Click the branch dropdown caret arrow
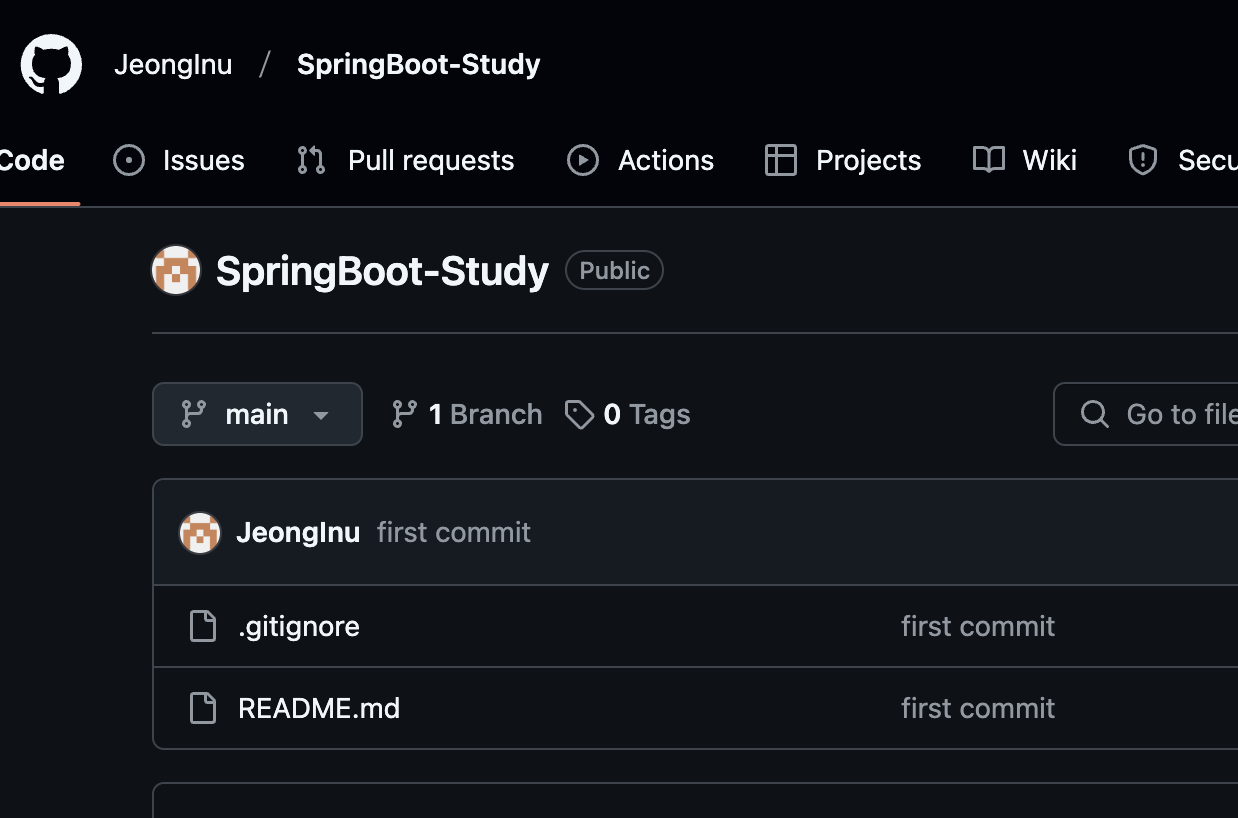1238x818 pixels. click(x=322, y=414)
